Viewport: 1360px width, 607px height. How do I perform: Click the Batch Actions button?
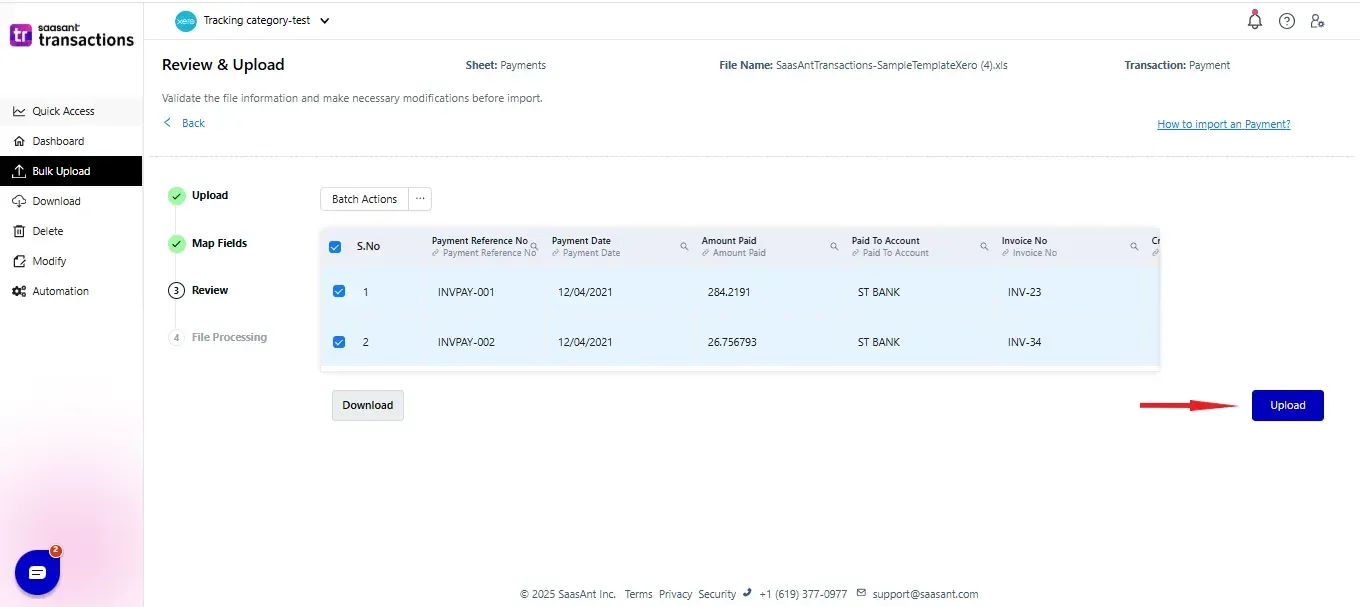365,199
